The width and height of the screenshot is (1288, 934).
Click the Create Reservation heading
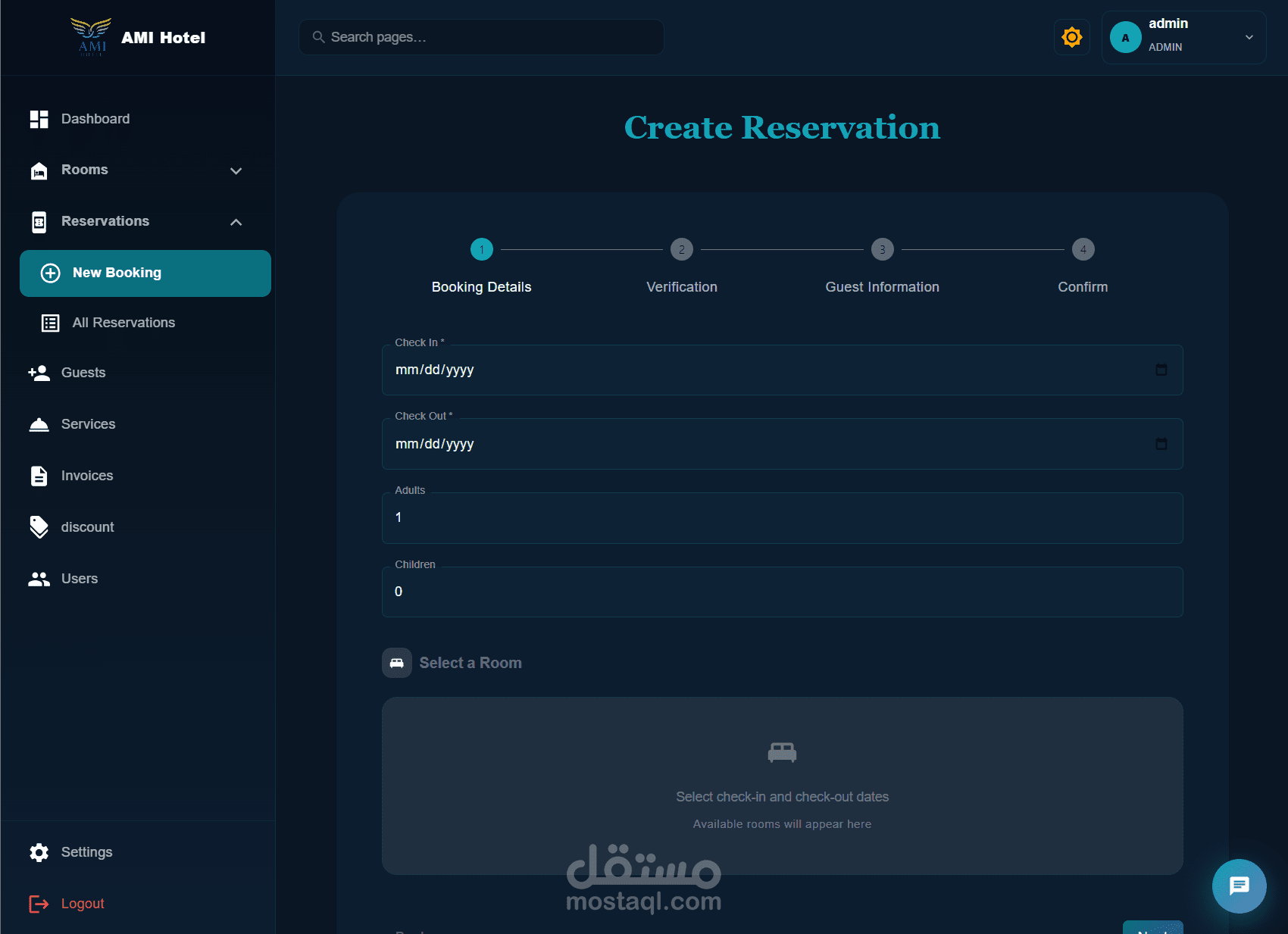coord(783,127)
